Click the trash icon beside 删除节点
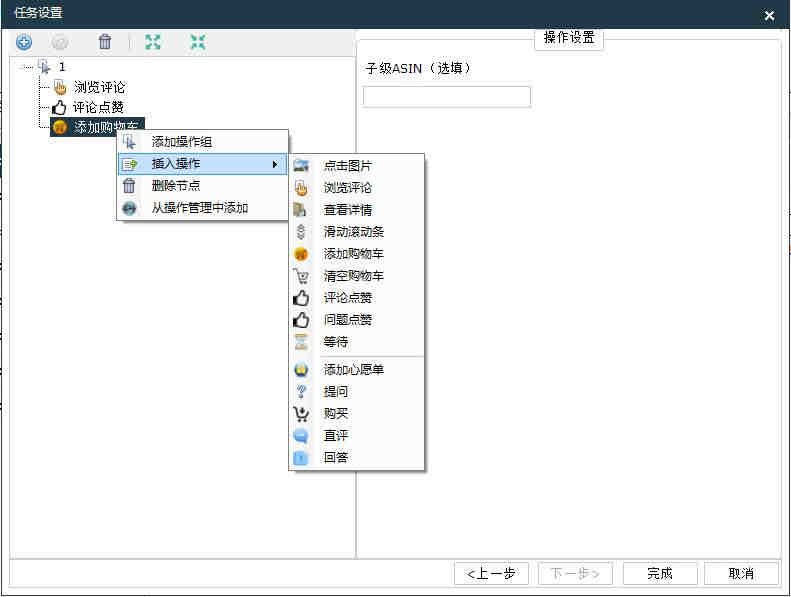Image resolution: width=791 pixels, height=597 pixels. pyautogui.click(x=129, y=186)
